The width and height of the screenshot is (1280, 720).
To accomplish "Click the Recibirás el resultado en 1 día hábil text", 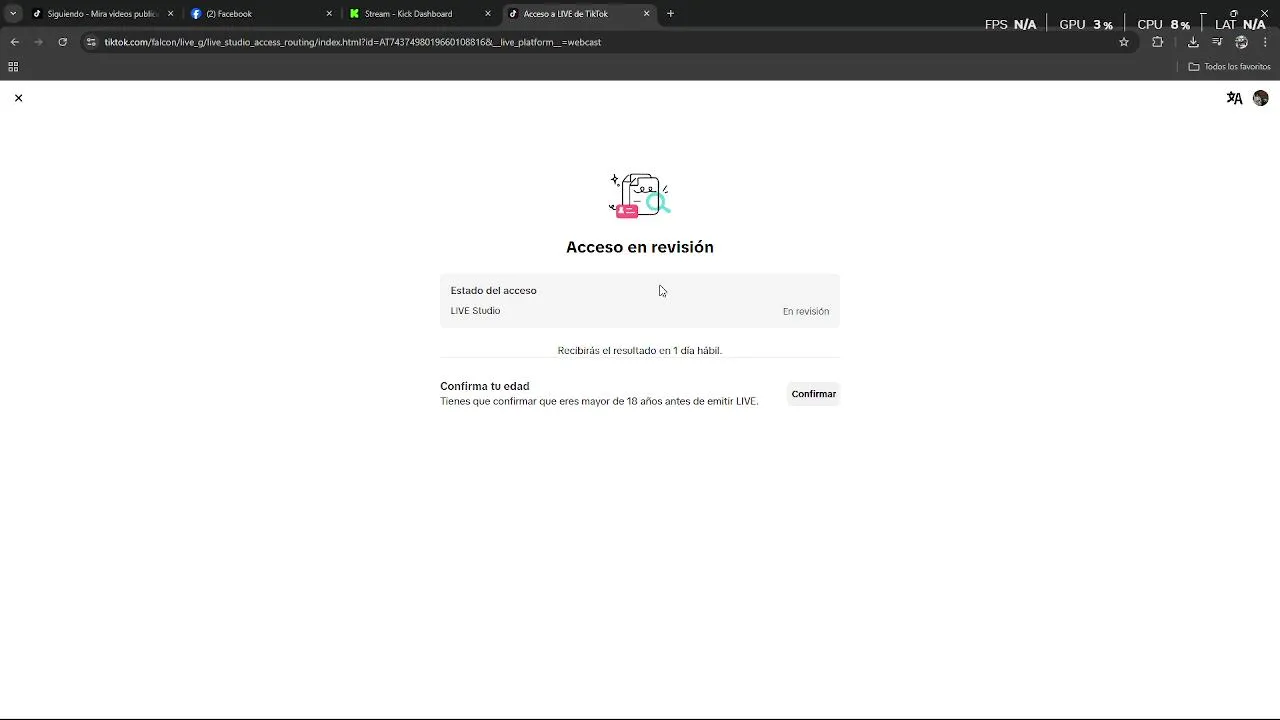I will 640,351.
